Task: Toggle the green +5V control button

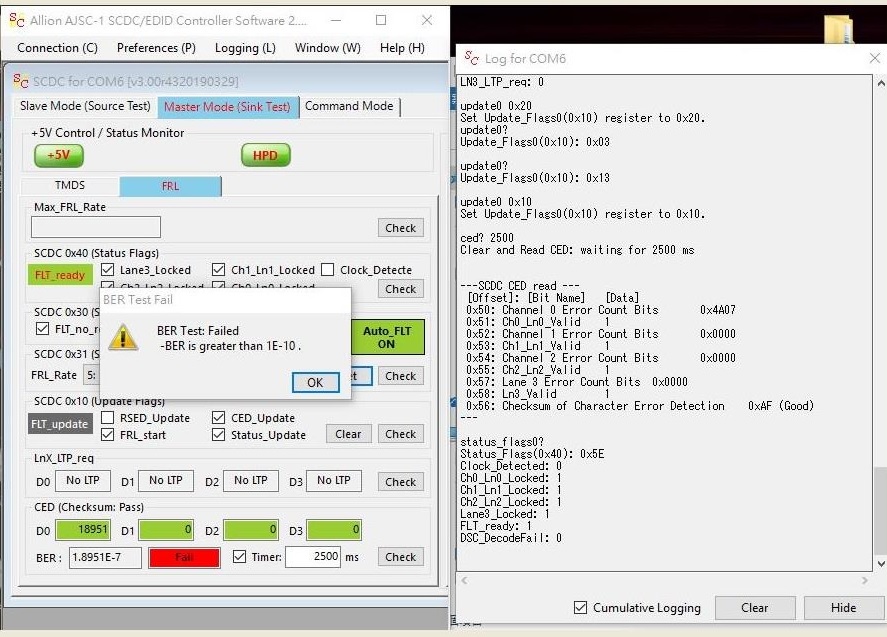Action: [59, 155]
